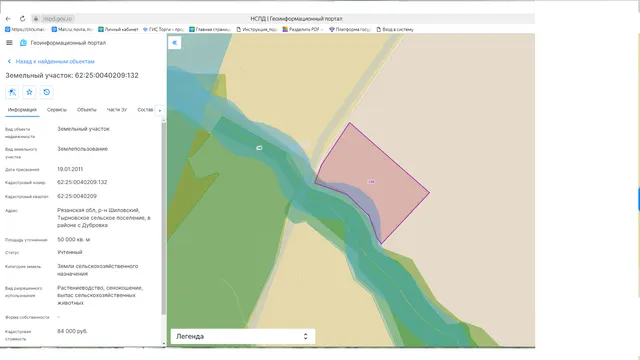The height and width of the screenshot is (360, 640).
Task: Switch to the Состав tab
Action: tap(145, 110)
